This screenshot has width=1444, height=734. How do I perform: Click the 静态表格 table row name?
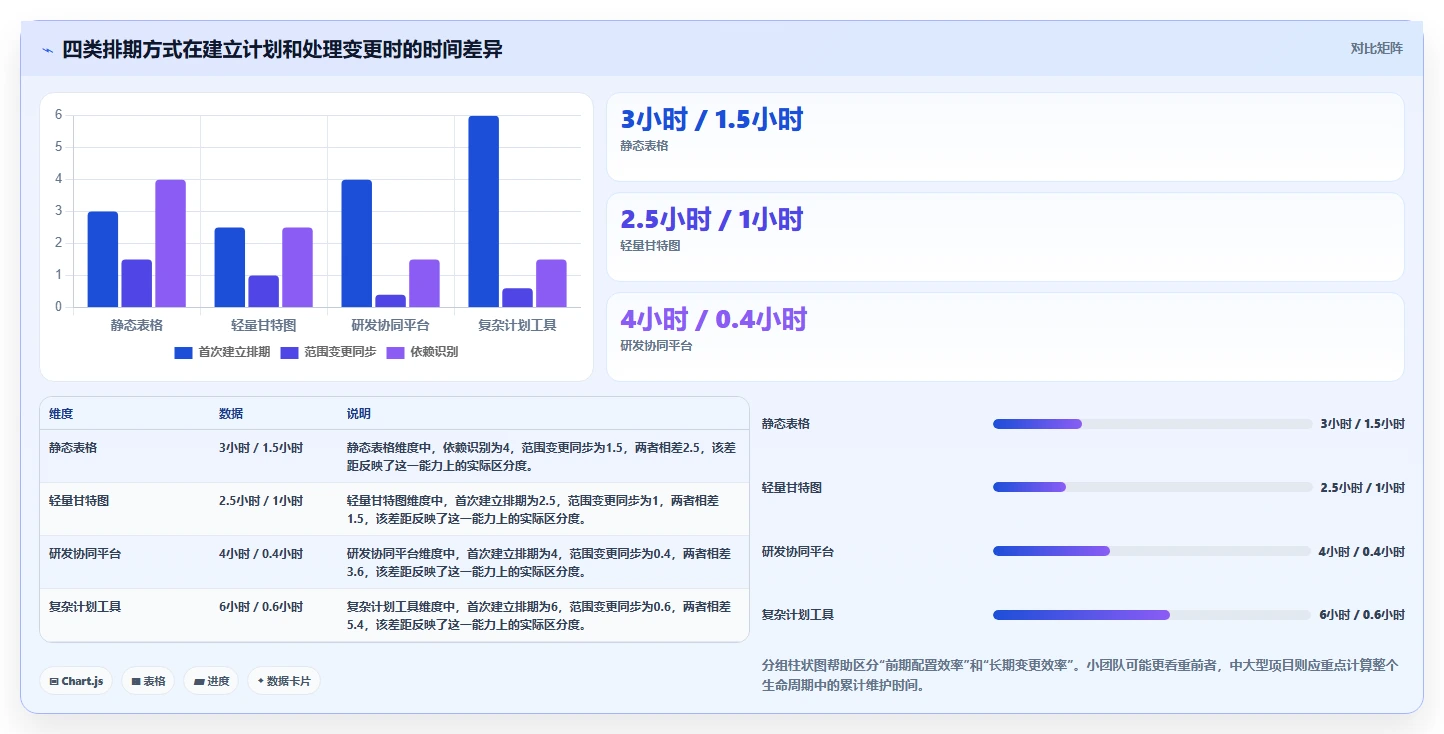pos(73,448)
